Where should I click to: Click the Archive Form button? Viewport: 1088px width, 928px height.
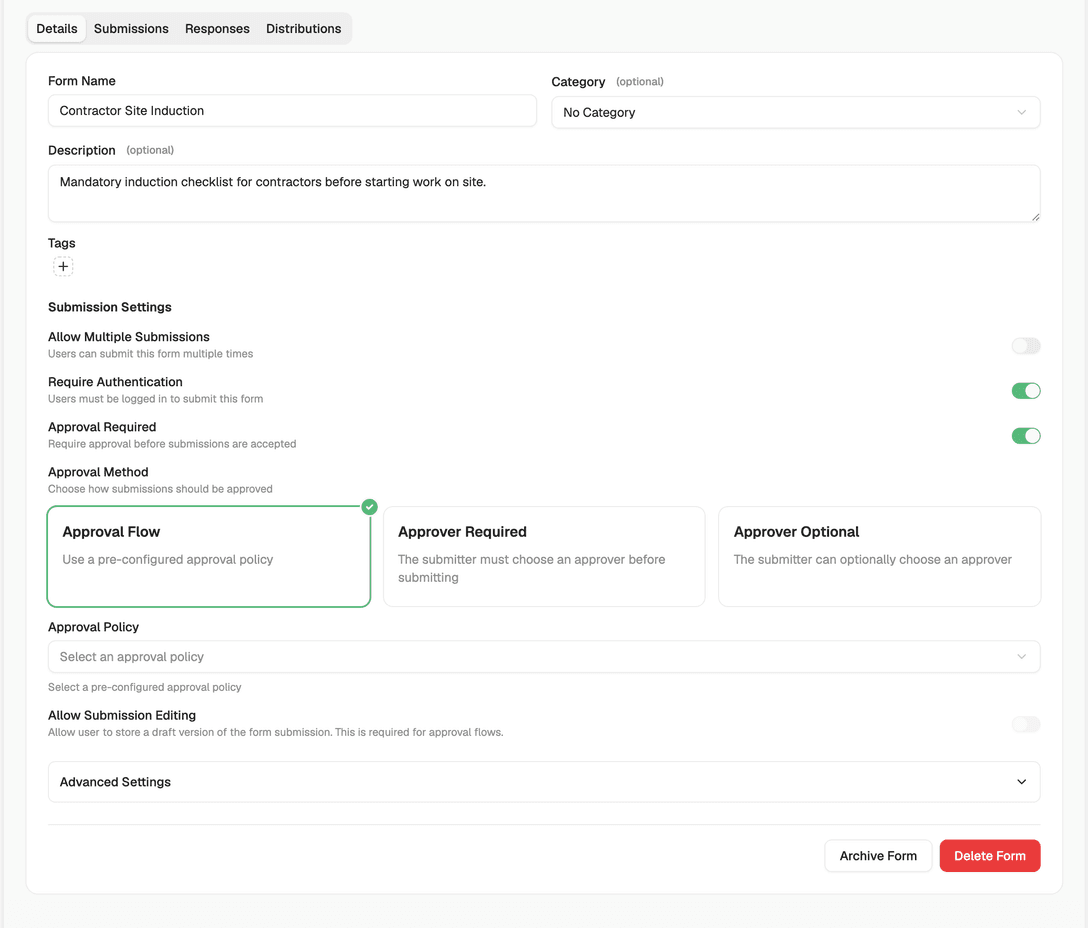tap(878, 856)
